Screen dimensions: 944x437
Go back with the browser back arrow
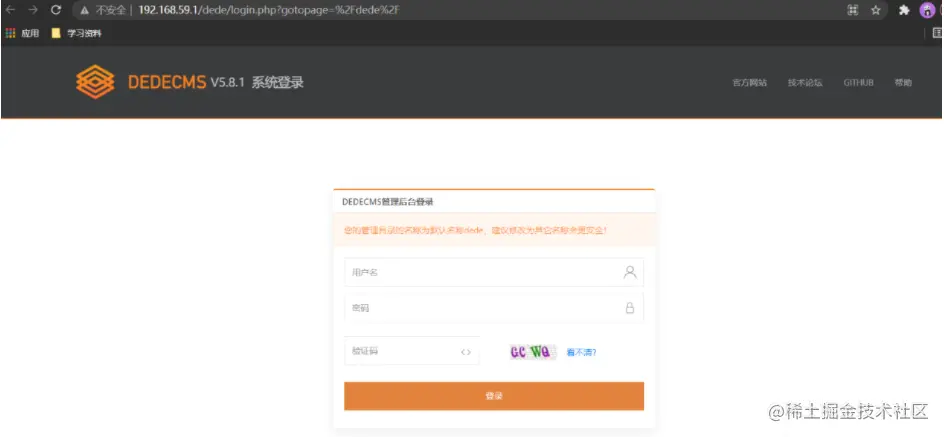(10, 10)
